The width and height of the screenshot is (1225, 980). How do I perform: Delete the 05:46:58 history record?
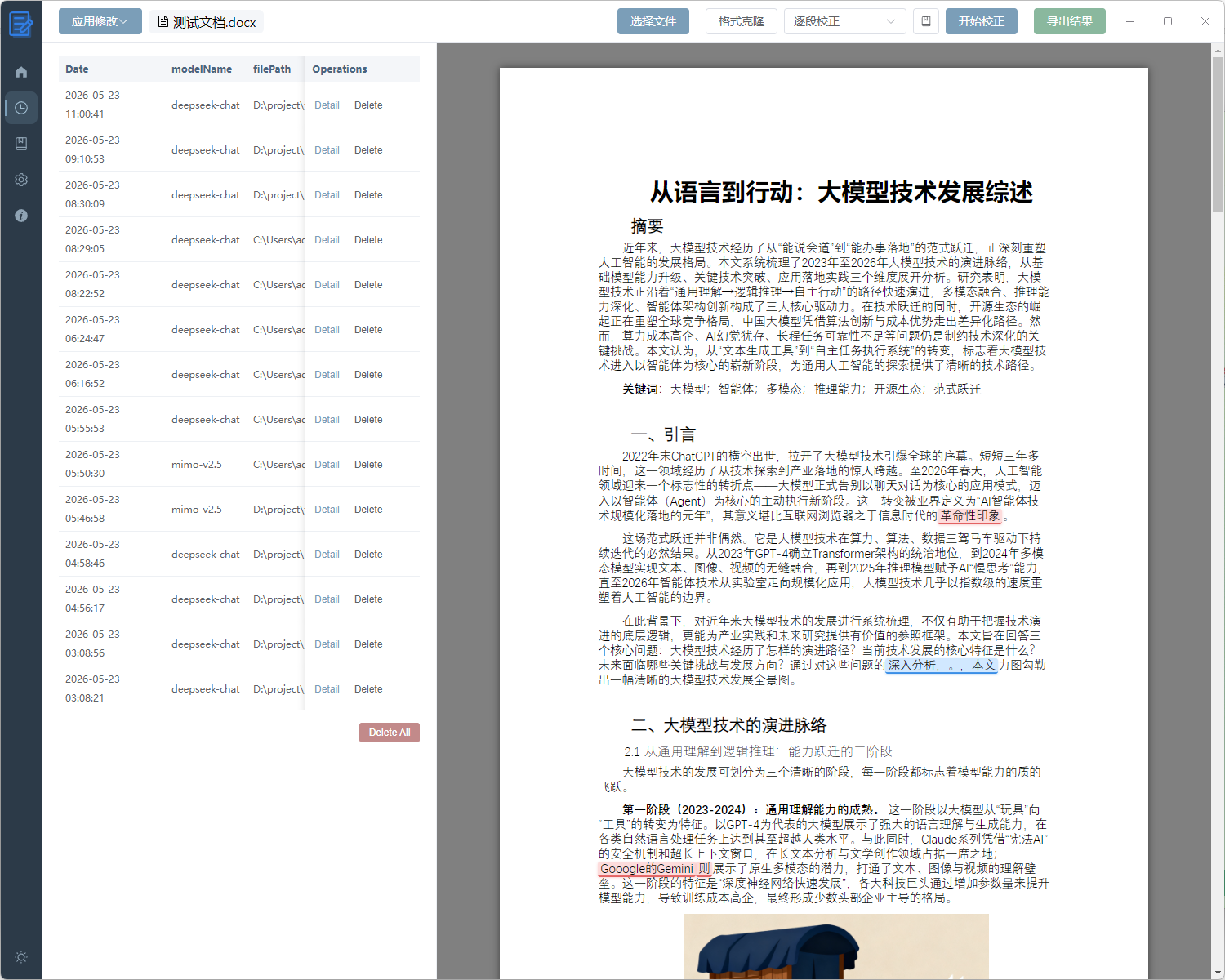point(368,510)
